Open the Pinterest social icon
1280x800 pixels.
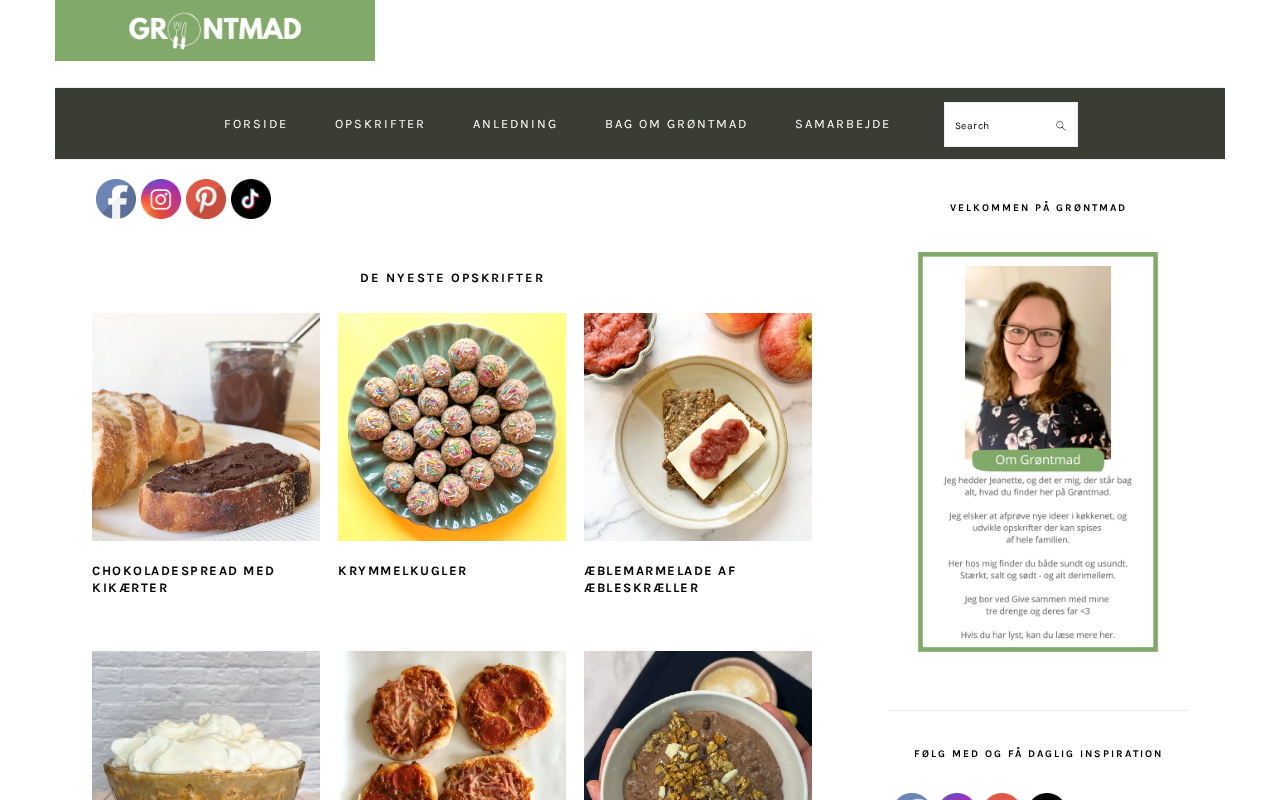click(x=206, y=199)
